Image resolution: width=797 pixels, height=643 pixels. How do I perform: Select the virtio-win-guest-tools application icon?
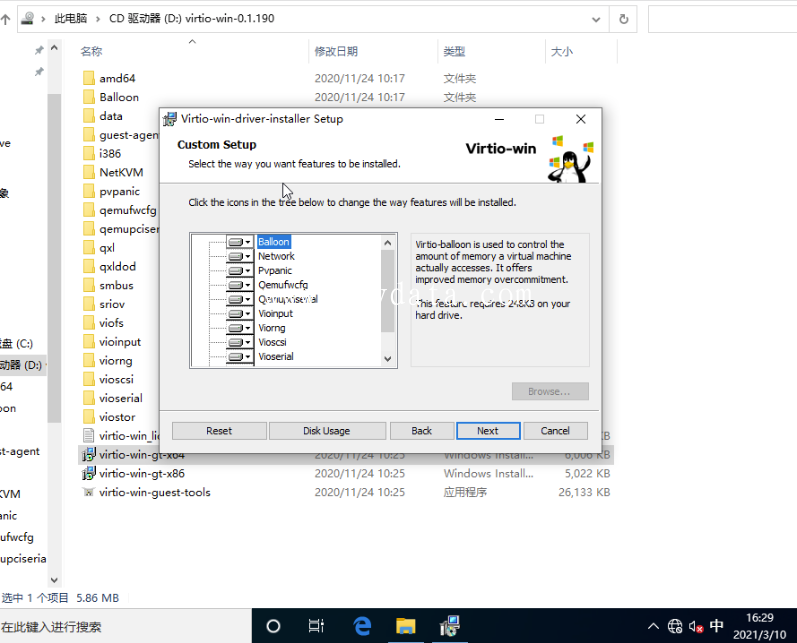point(89,492)
